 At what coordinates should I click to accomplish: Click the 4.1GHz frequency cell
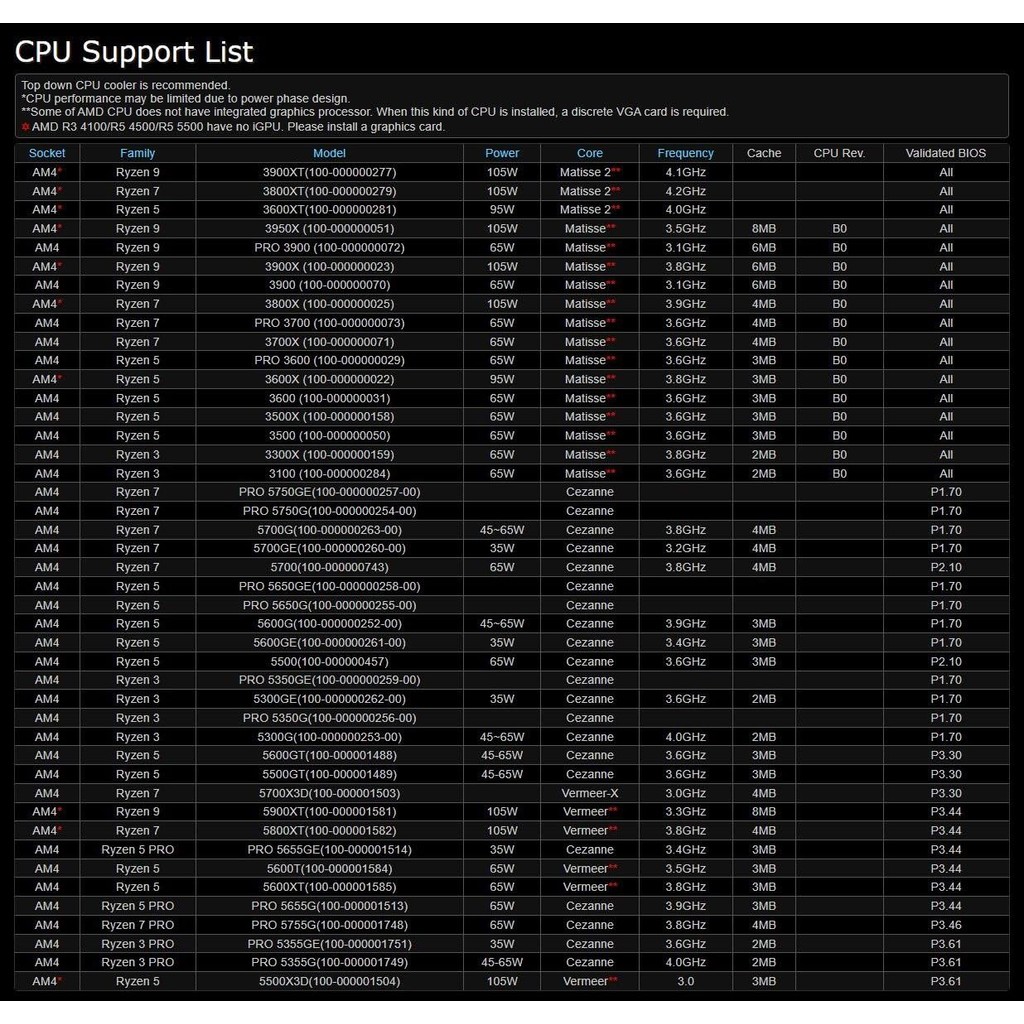point(685,172)
